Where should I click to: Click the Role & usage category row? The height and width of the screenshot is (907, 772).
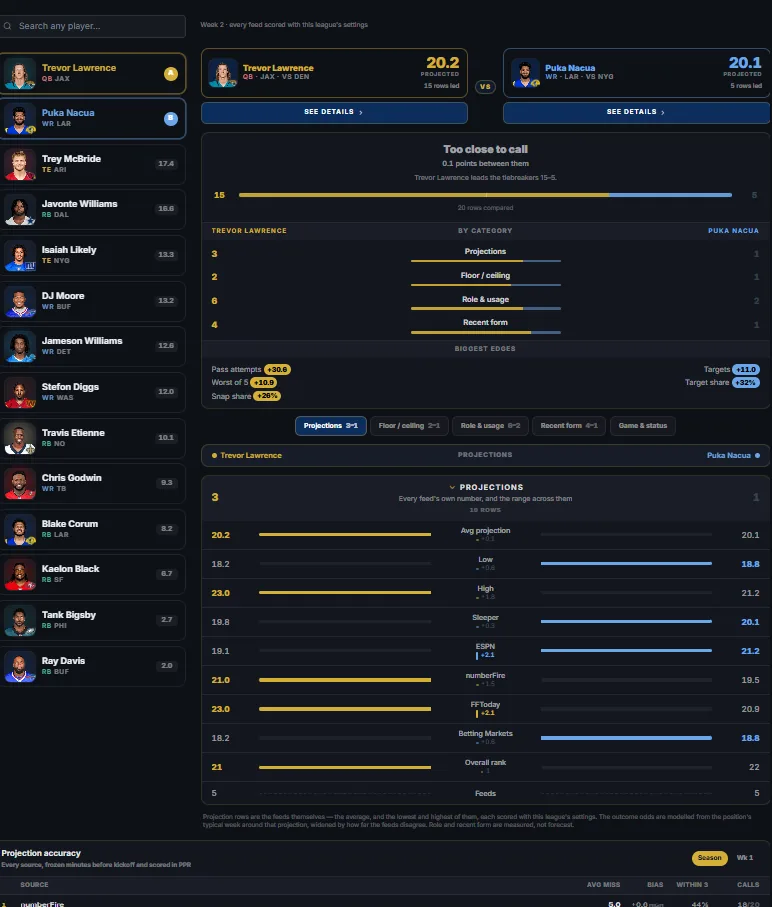coord(485,301)
